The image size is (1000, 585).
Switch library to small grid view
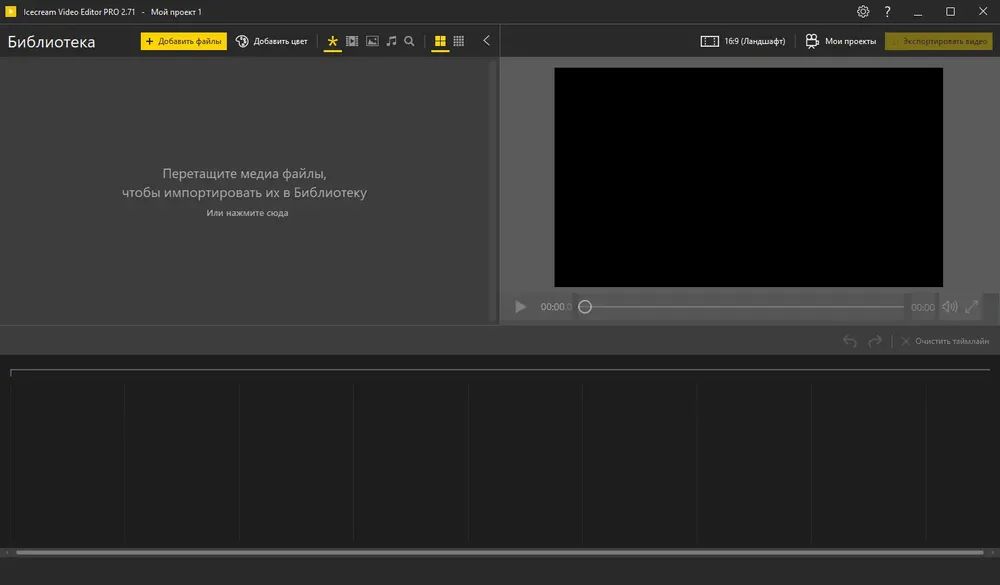tap(459, 41)
